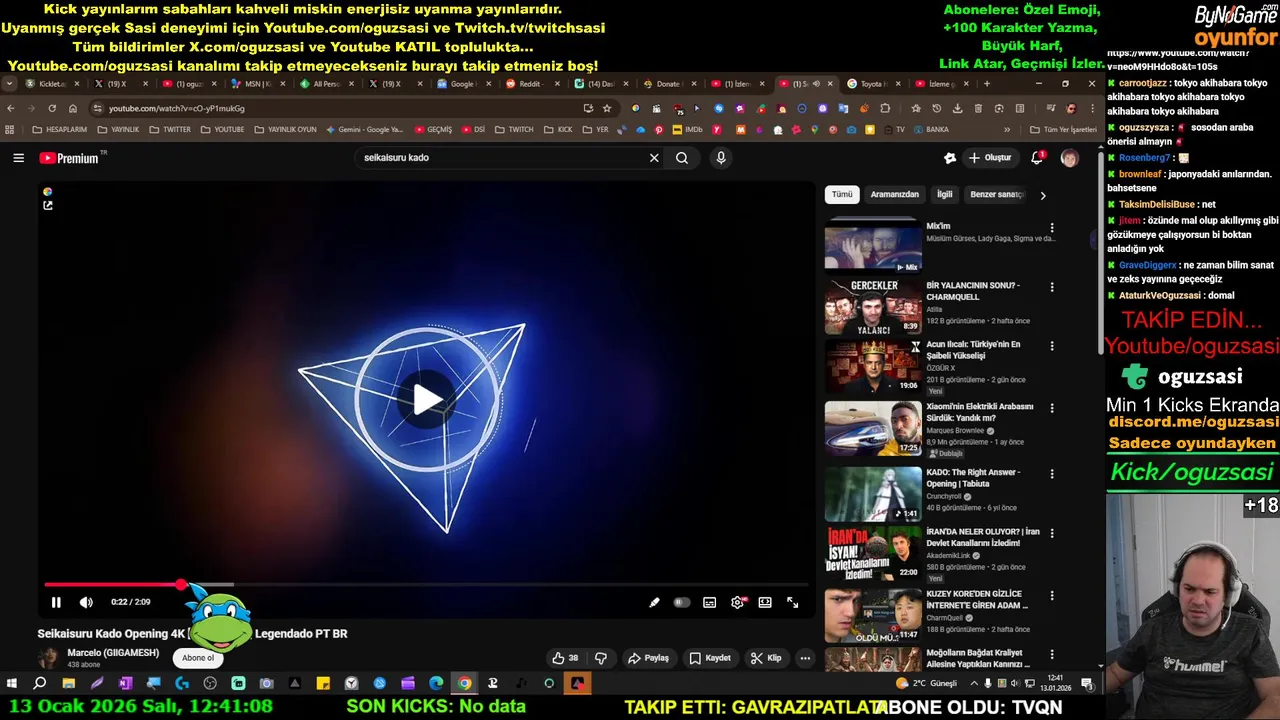Open Xiaomi electric car video thumbnail
The height and width of the screenshot is (720, 1280).
coord(873,428)
